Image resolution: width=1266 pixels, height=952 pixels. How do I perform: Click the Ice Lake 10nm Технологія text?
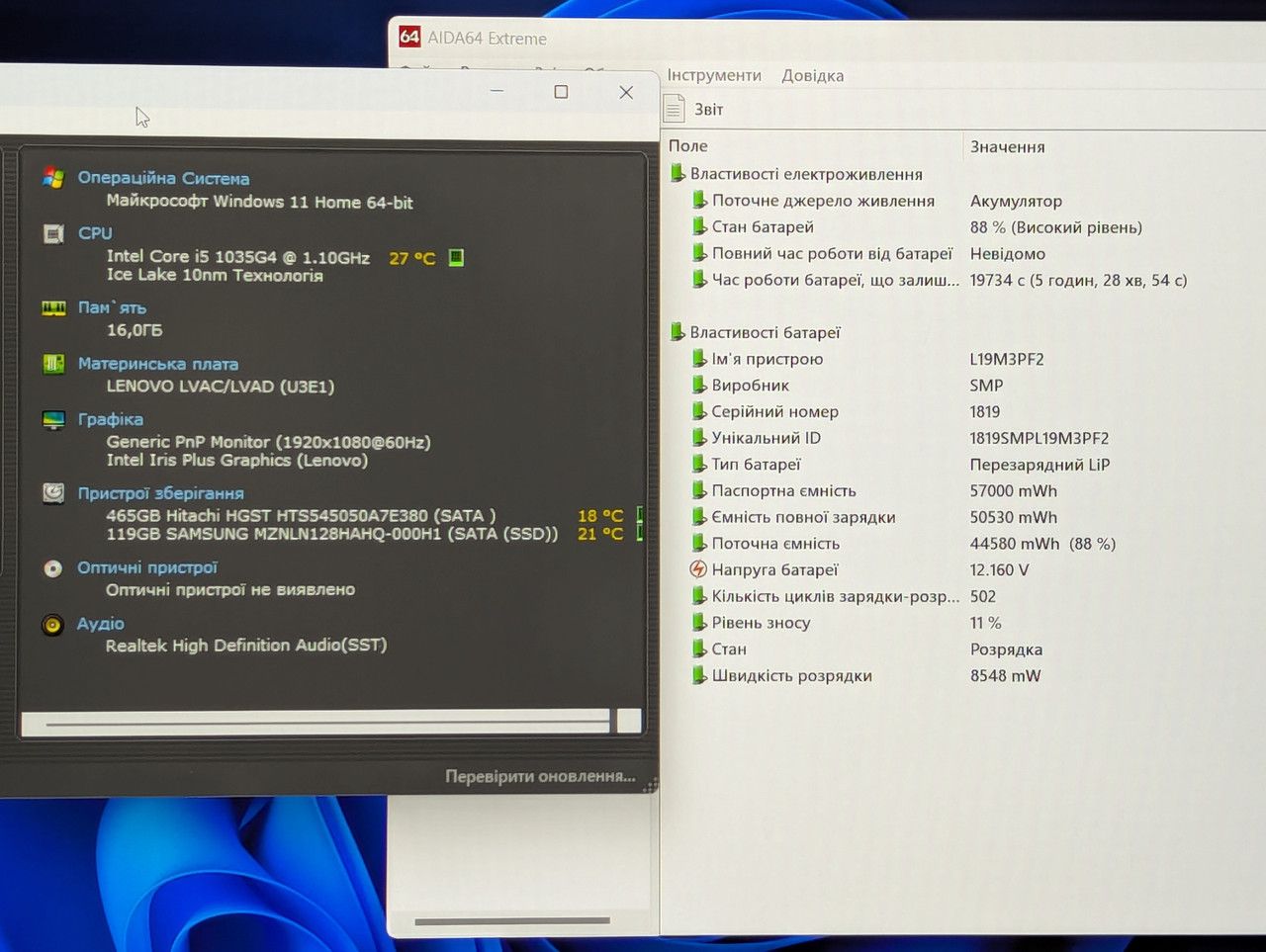click(215, 275)
